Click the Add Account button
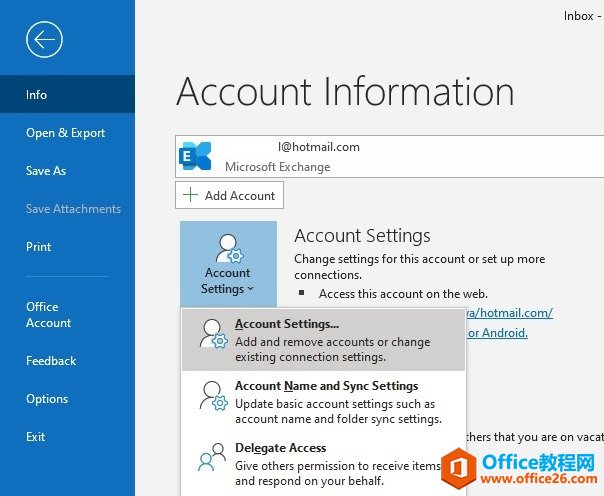Screen dimensions: 604x496 229,195
